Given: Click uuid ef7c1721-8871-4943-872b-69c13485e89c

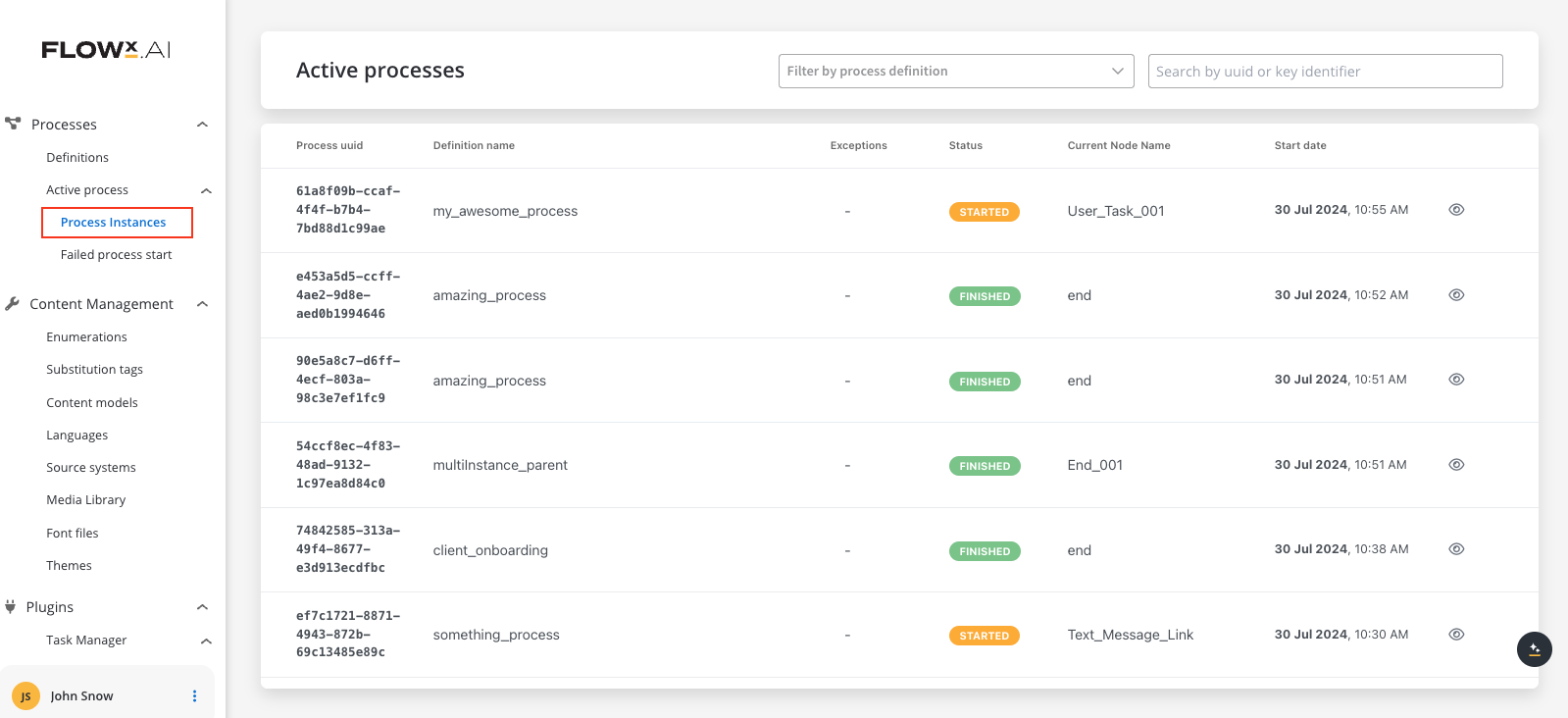Looking at the screenshot, I should [x=348, y=635].
